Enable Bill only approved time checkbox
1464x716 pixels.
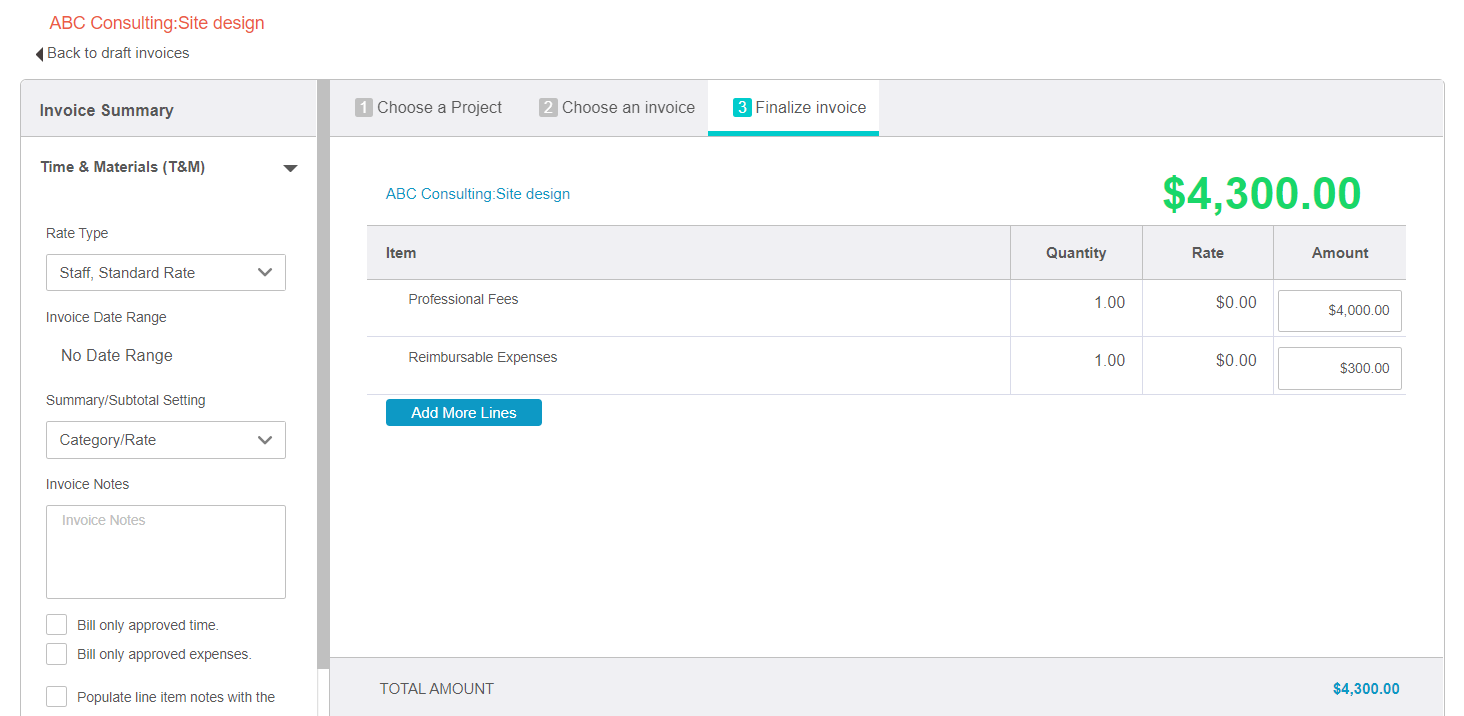[x=57, y=625]
